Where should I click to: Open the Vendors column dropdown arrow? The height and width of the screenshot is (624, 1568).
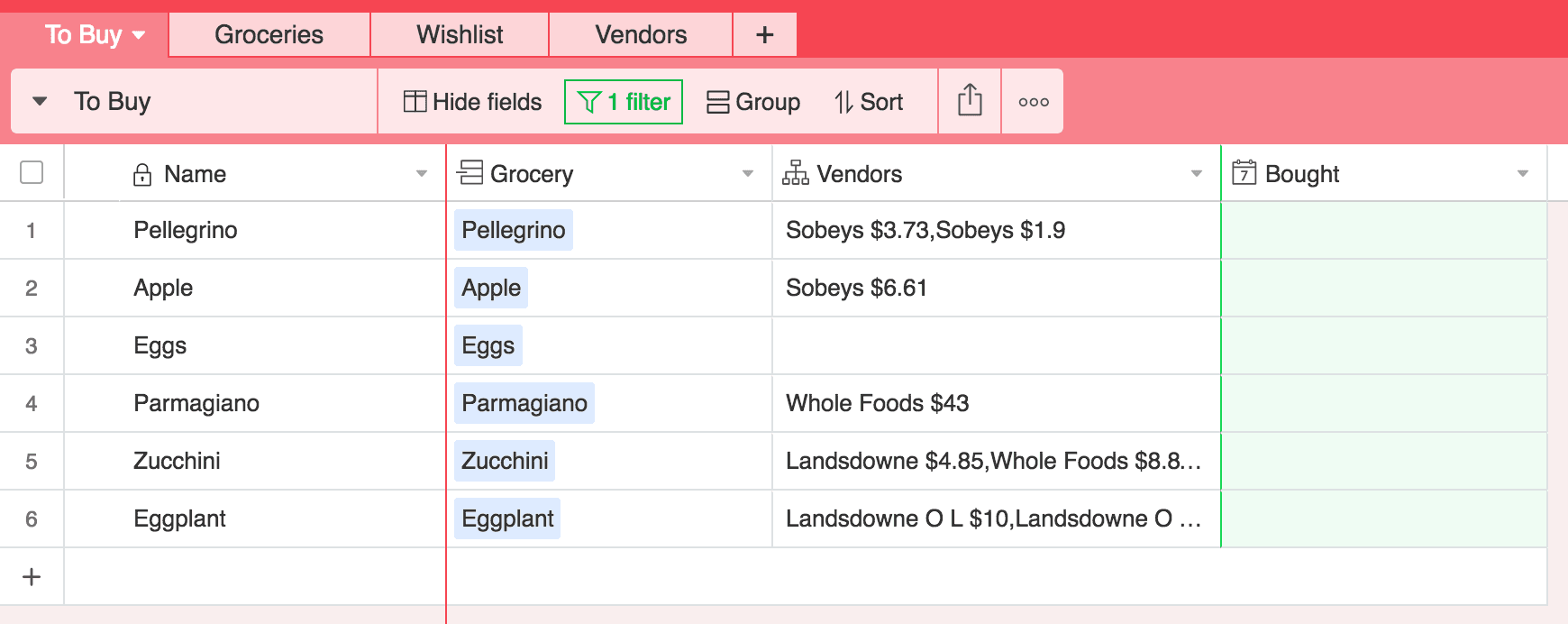click(1196, 174)
